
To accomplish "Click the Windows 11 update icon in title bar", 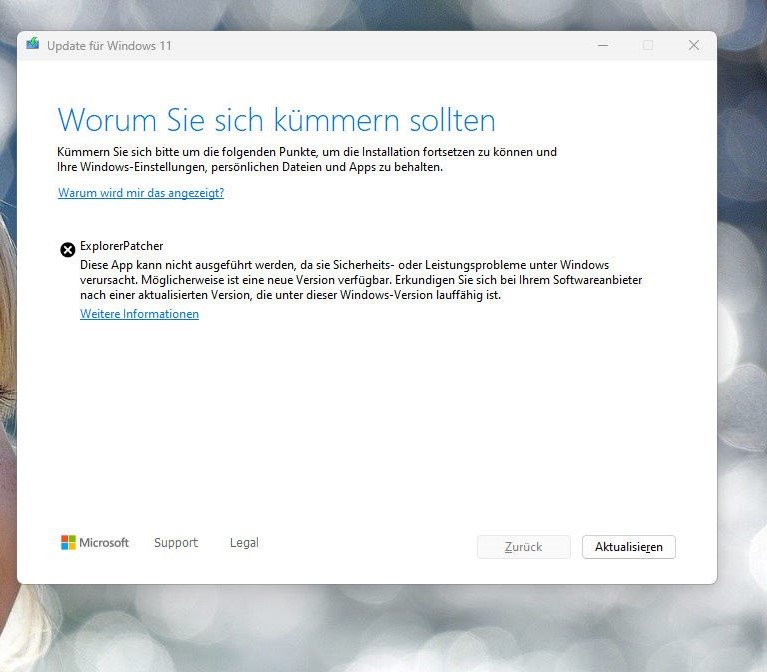I will (x=33, y=44).
